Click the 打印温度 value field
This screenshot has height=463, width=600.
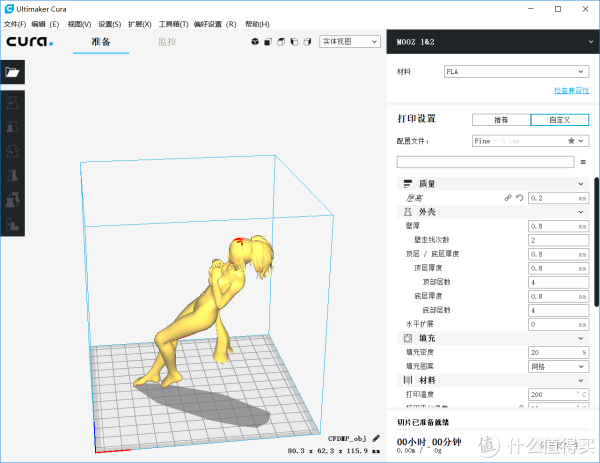tap(558, 394)
